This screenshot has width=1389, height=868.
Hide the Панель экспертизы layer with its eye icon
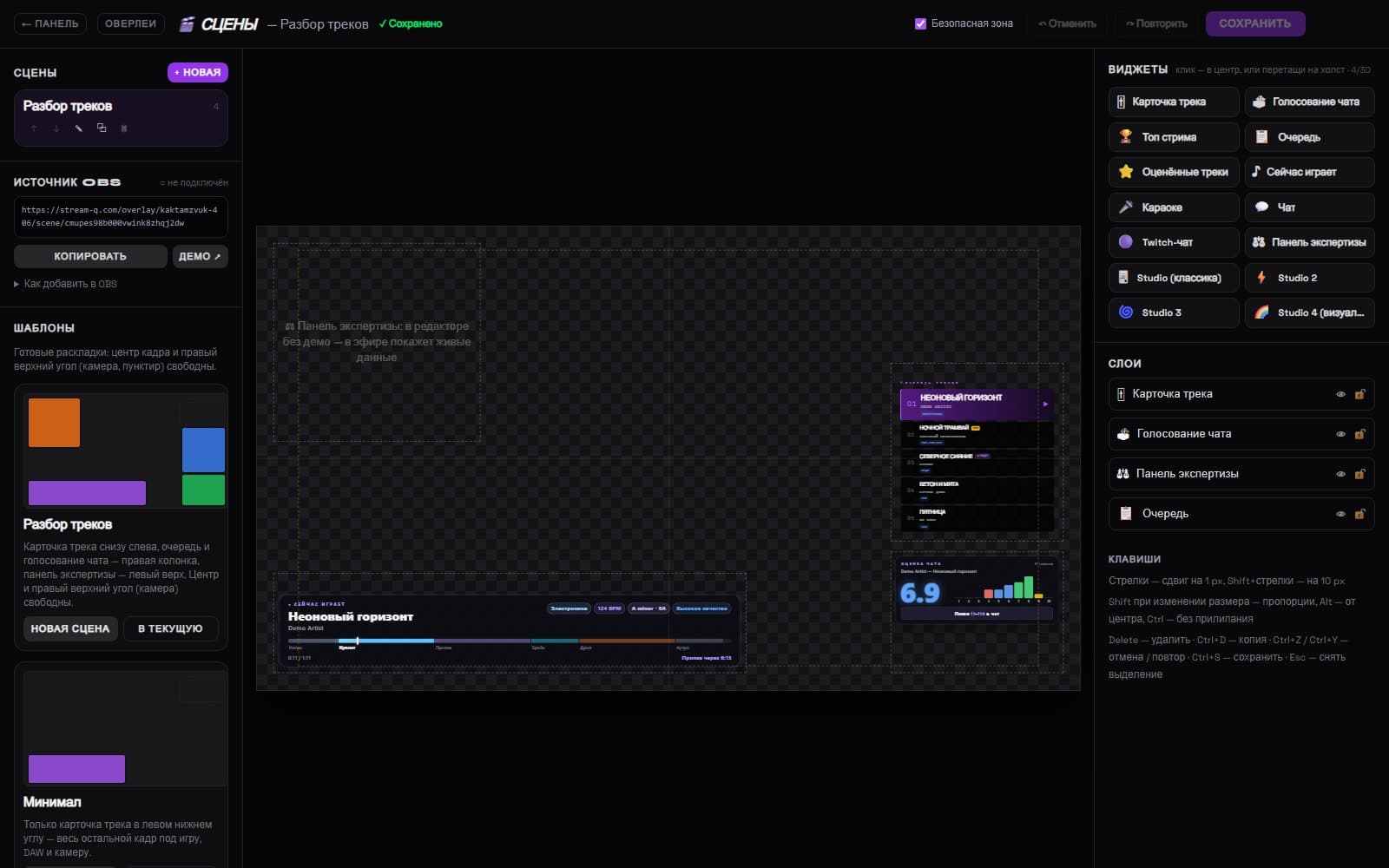[x=1340, y=474]
